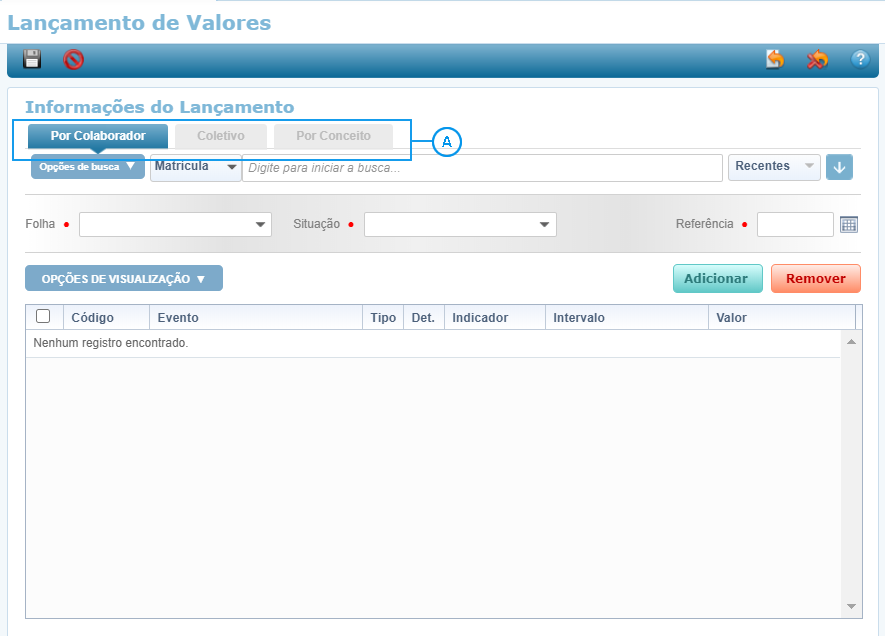Viewport: 885px width, 636px height.
Task: Click the return arrow icon with red X
Action: pyautogui.click(x=817, y=60)
